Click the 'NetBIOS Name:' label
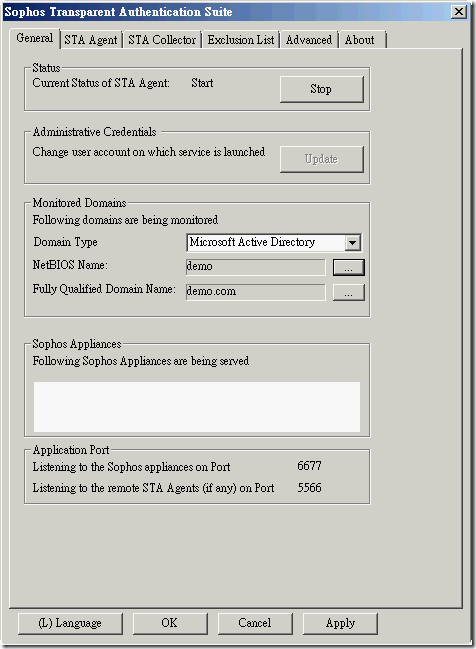Viewport: 476px width, 649px height. pyautogui.click(x=70, y=265)
